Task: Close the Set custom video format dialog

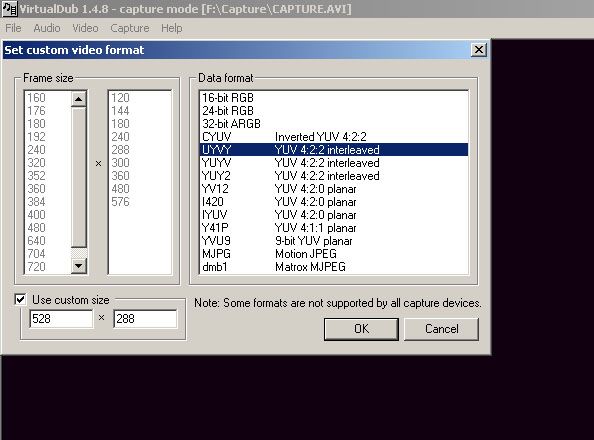Action: click(478, 50)
